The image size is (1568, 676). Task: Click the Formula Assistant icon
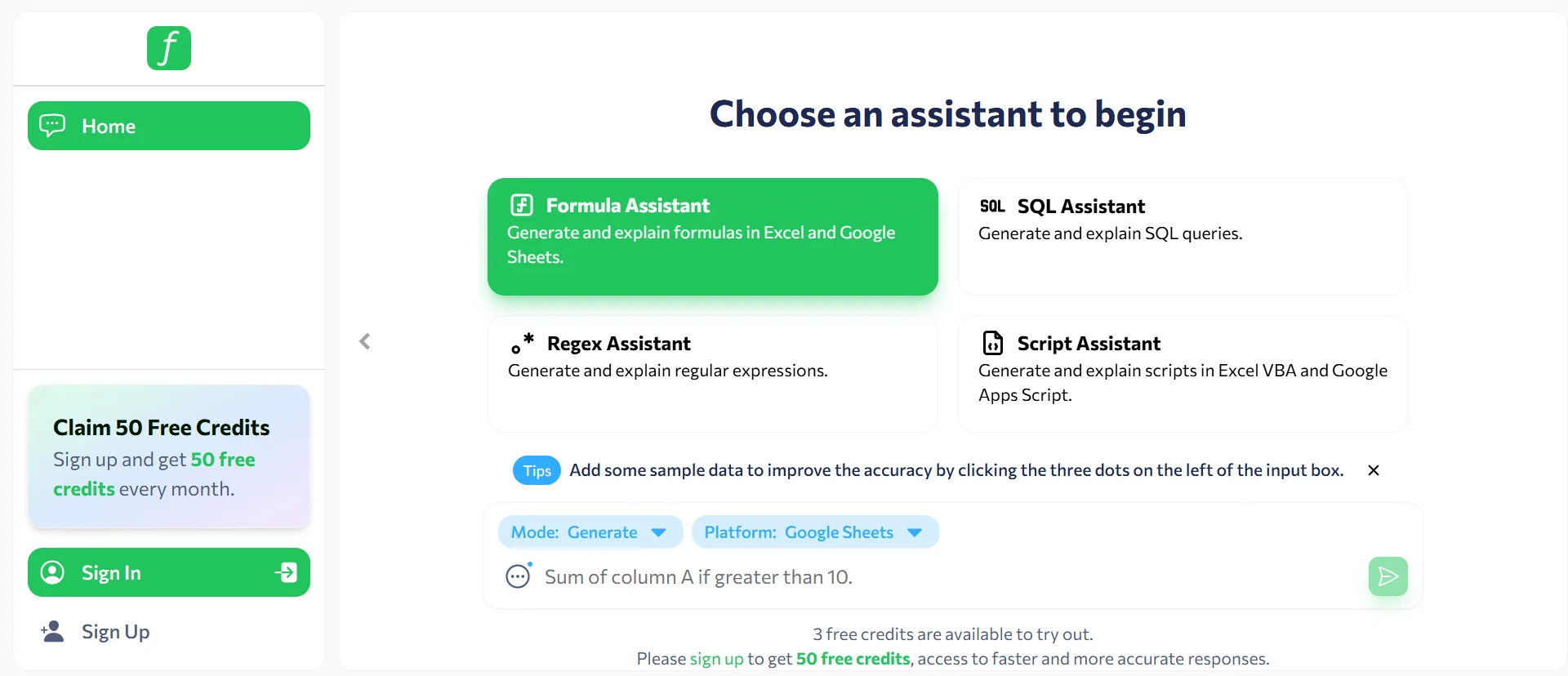521,205
